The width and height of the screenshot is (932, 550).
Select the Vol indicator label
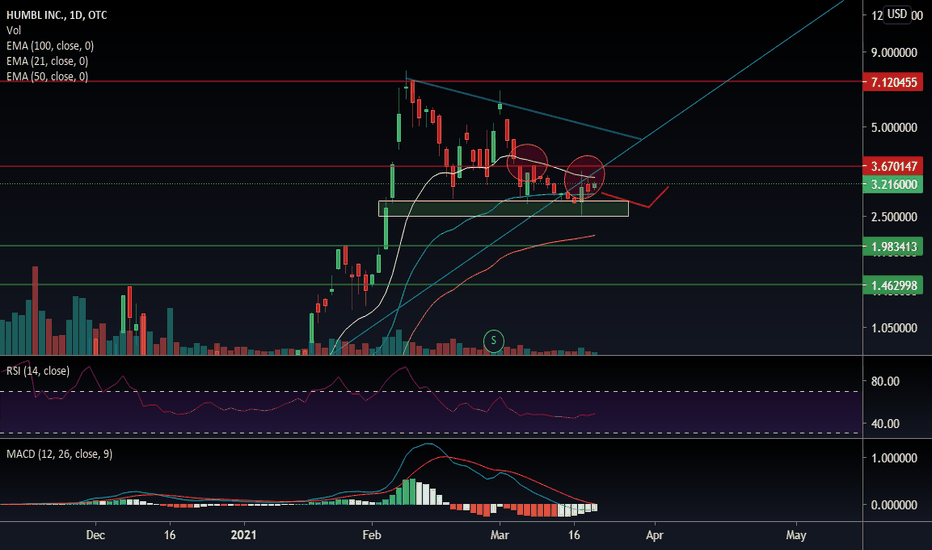point(14,30)
